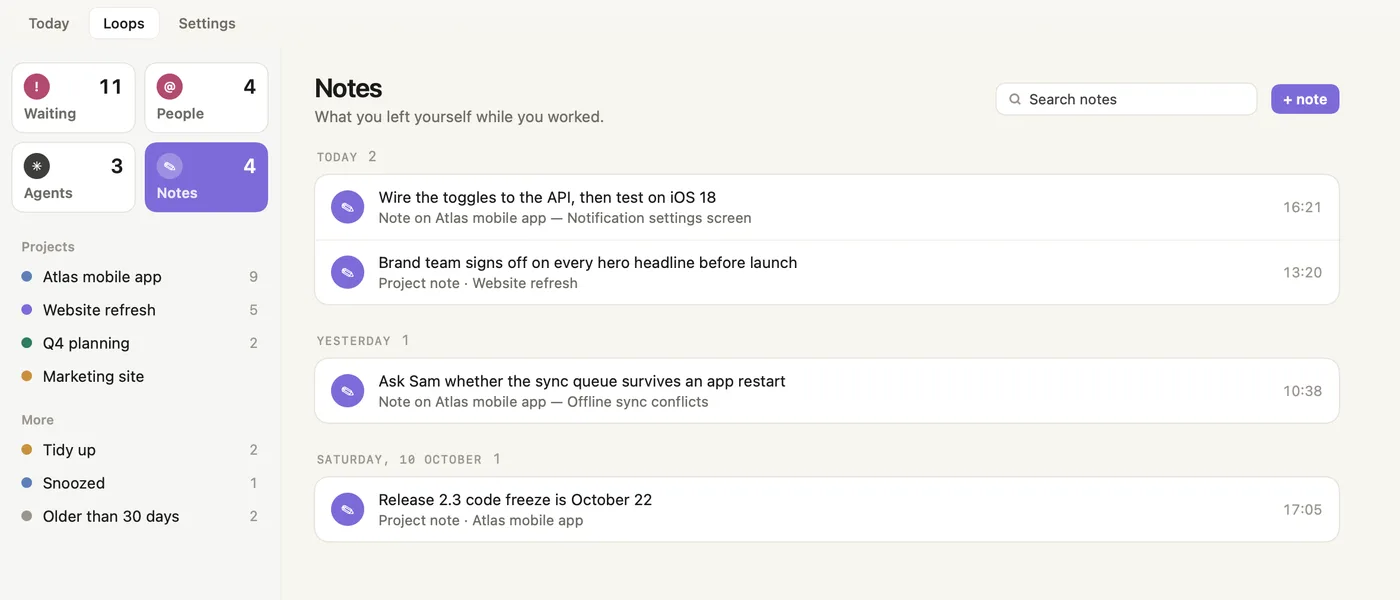1400x600 pixels.
Task: Open the Agents card with 3 items
Action: [73, 177]
